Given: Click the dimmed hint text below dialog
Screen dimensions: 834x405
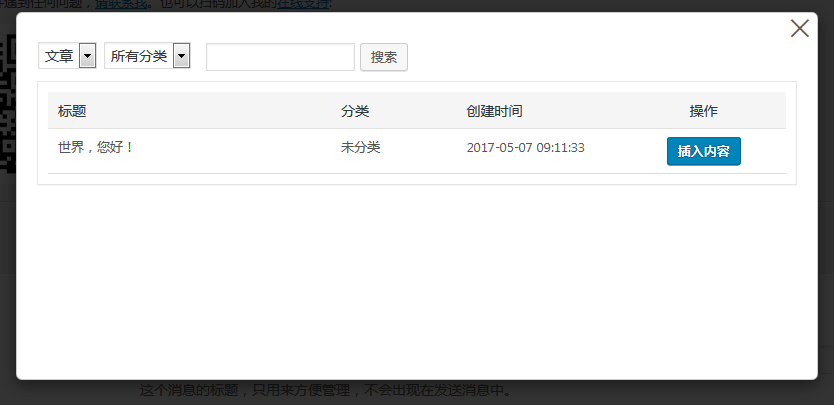Looking at the screenshot, I should coord(326,391).
